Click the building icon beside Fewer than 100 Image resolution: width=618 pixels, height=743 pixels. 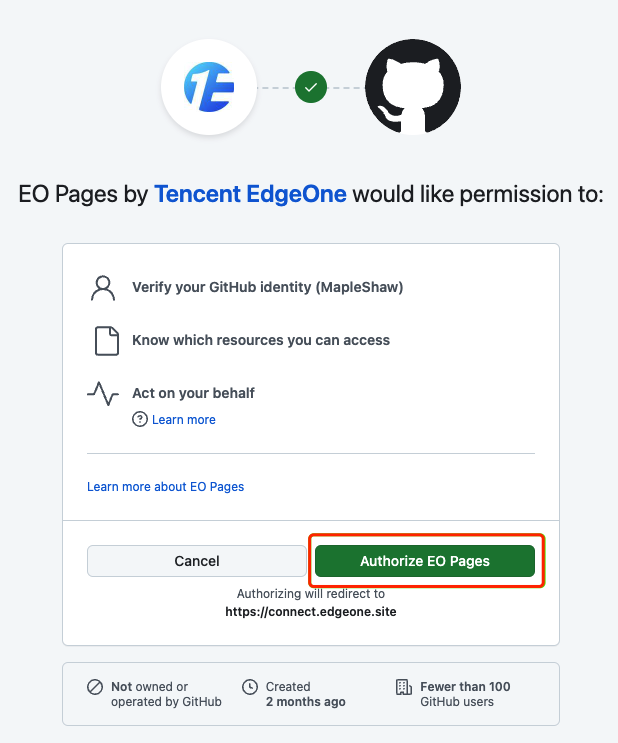click(404, 687)
